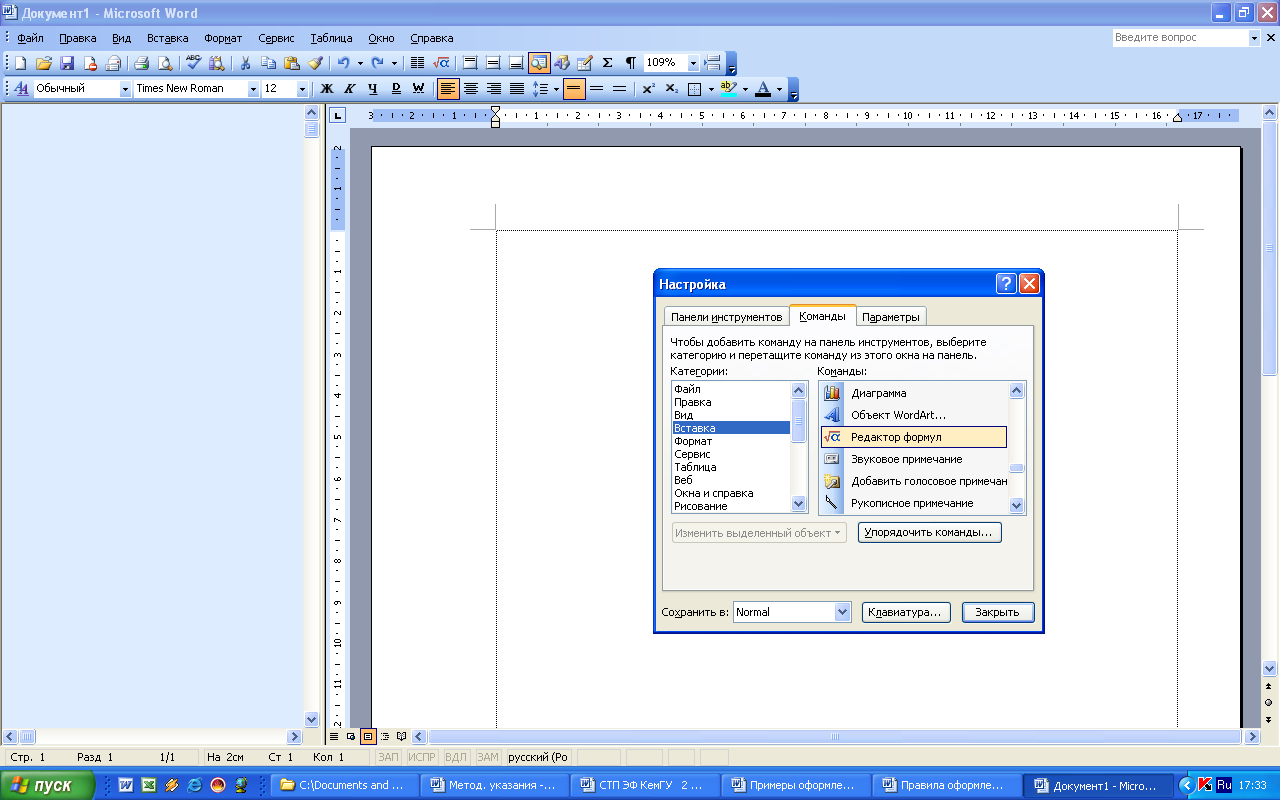Open the Styles and Formatting pane icon
Image resolution: width=1280 pixels, height=800 pixels.
20,89
